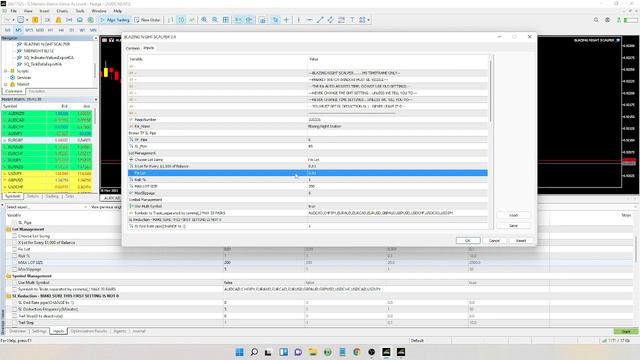
Task: Select MIDNIGHT BLITZ expert in Navigator
Action: click(x=38, y=51)
